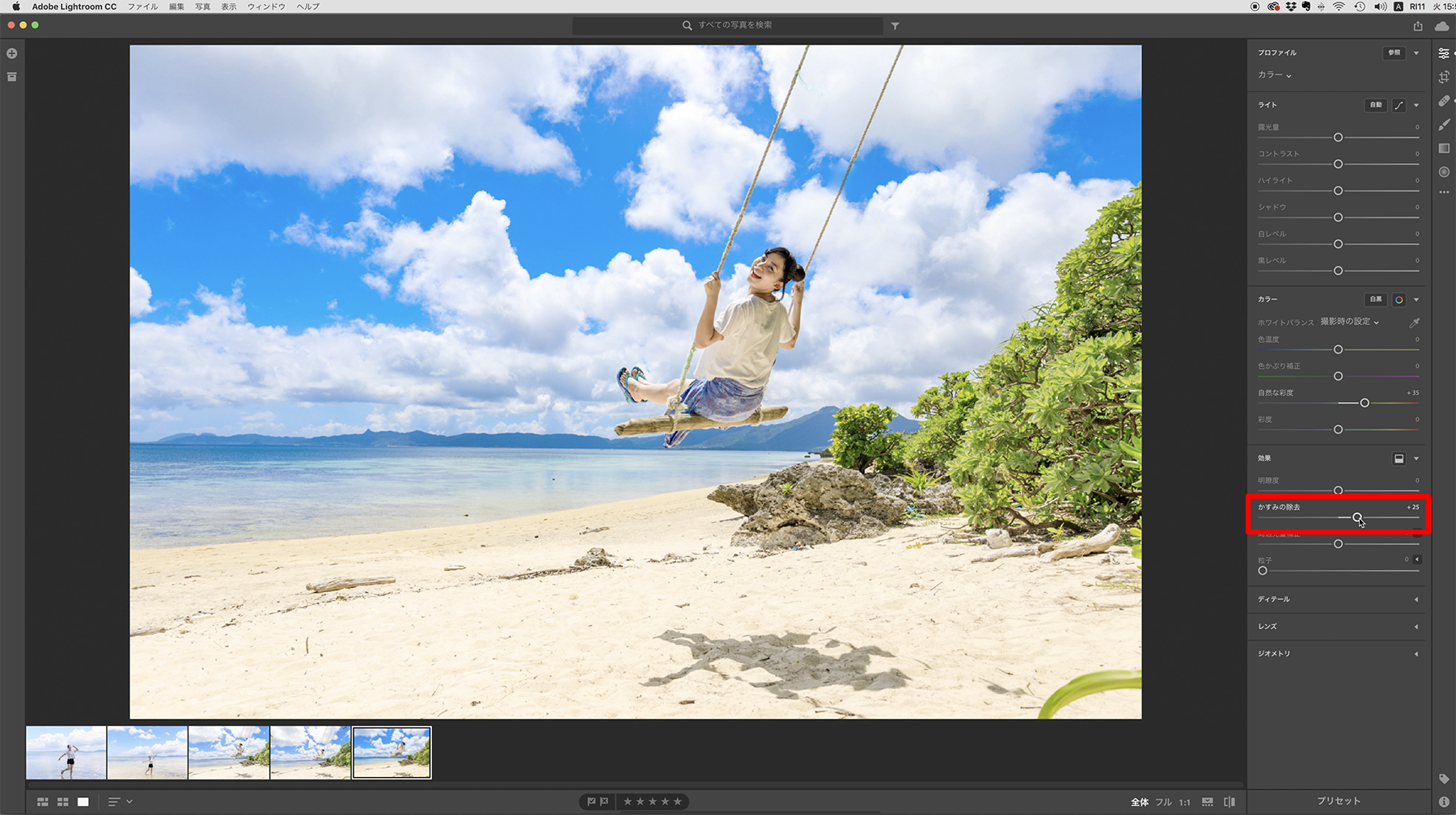Switch to square grid view
Viewport: 1456px width, 815px height.
(x=62, y=802)
